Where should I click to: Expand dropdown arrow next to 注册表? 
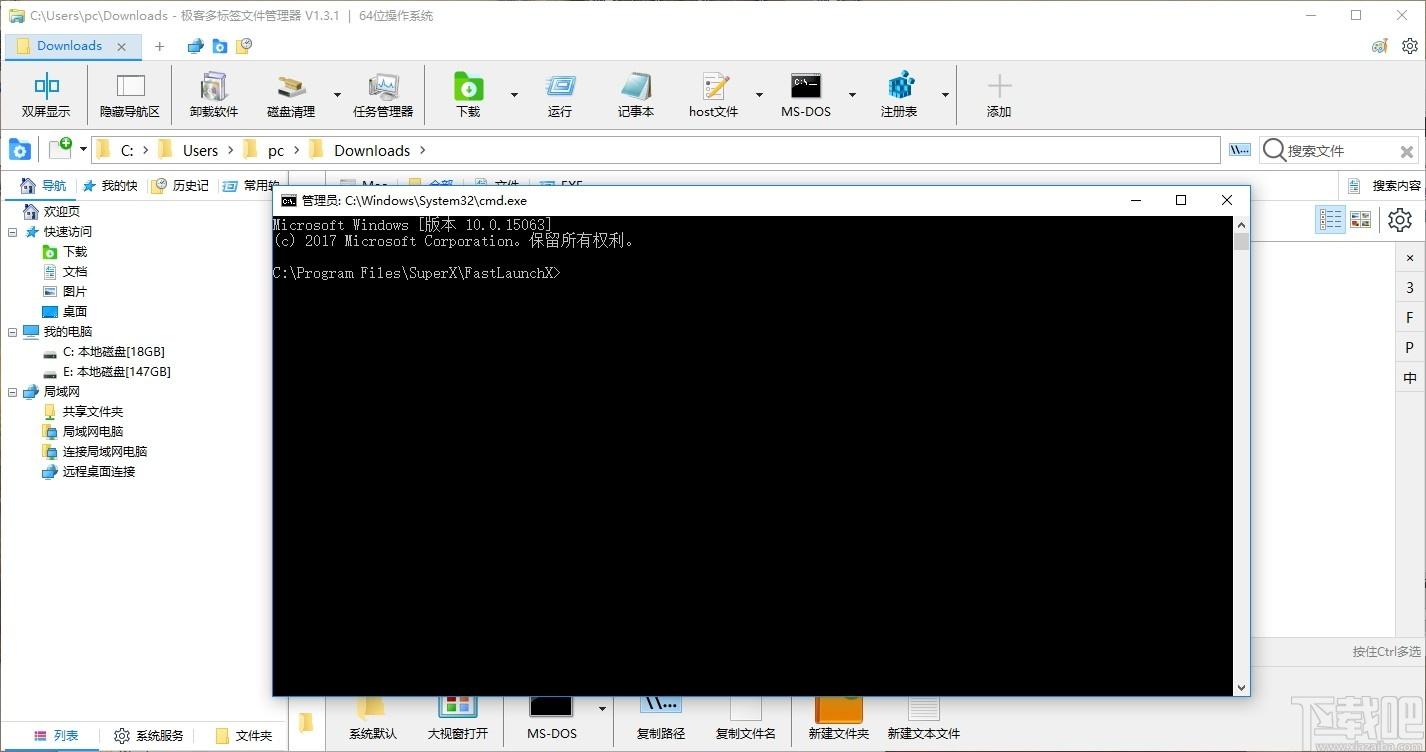pos(944,95)
